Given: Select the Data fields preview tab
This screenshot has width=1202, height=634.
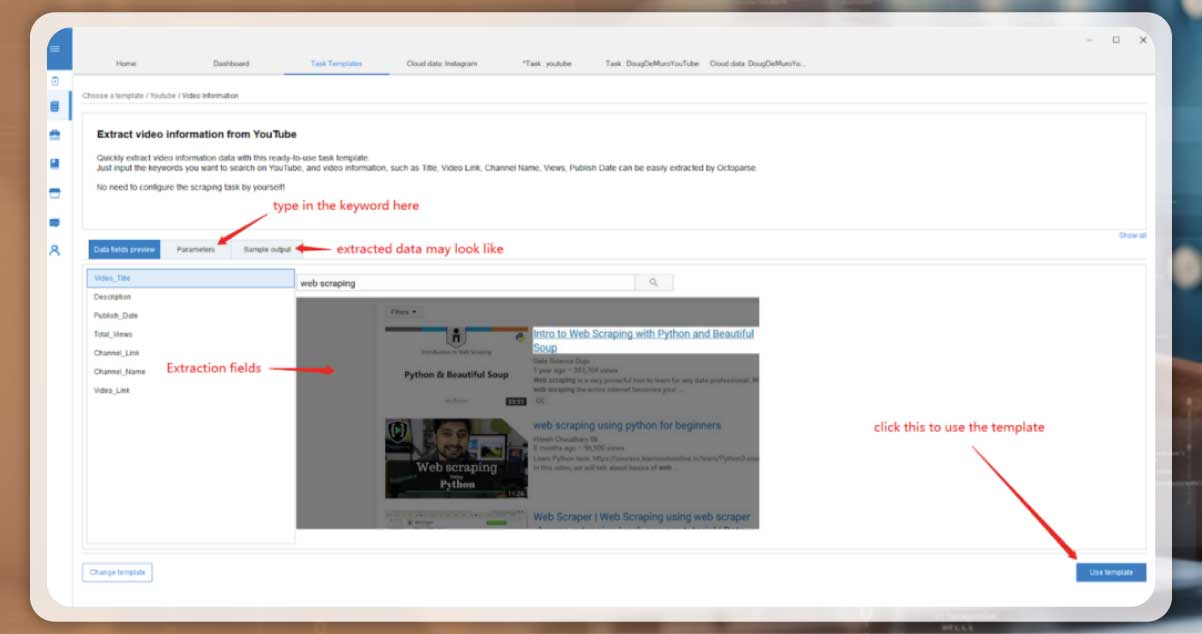Looking at the screenshot, I should click(x=124, y=249).
